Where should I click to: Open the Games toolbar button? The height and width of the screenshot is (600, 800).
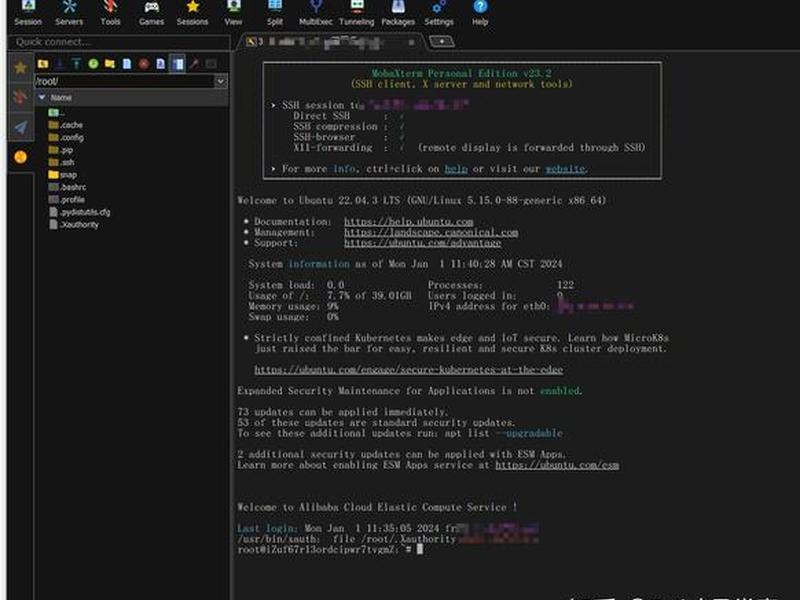pos(152,13)
